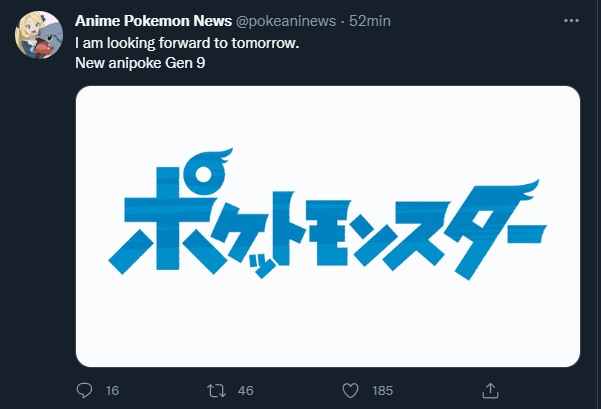Click the retweet count showing 46

245,391
